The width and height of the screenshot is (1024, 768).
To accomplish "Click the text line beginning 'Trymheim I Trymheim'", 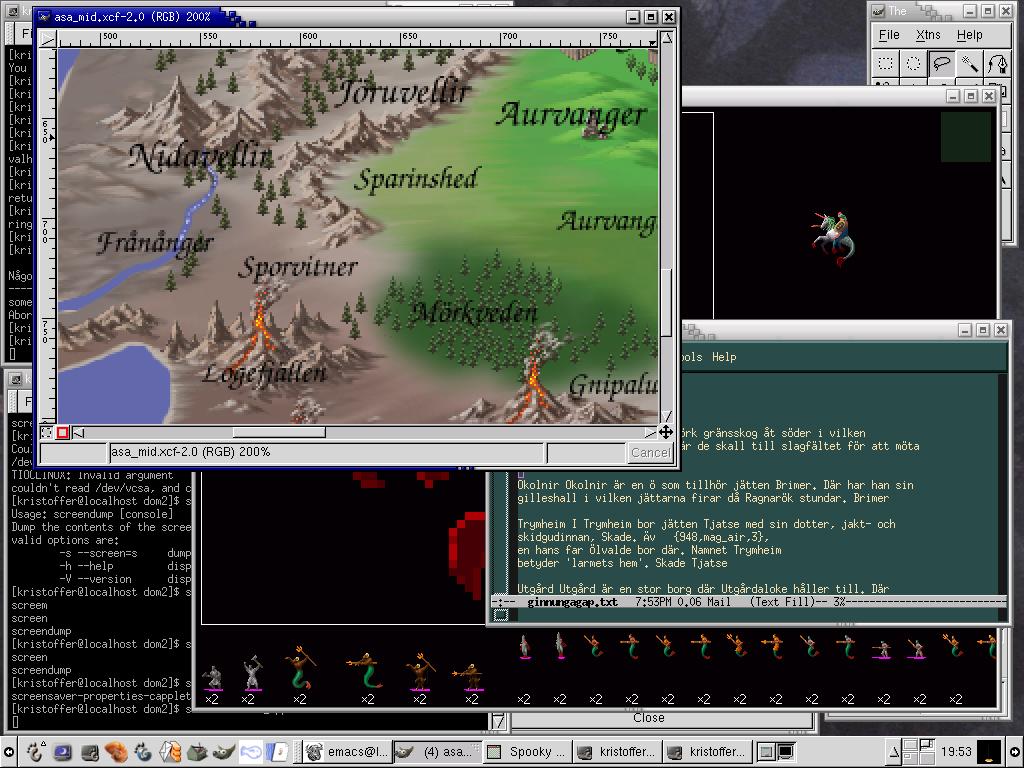I will click(706, 524).
